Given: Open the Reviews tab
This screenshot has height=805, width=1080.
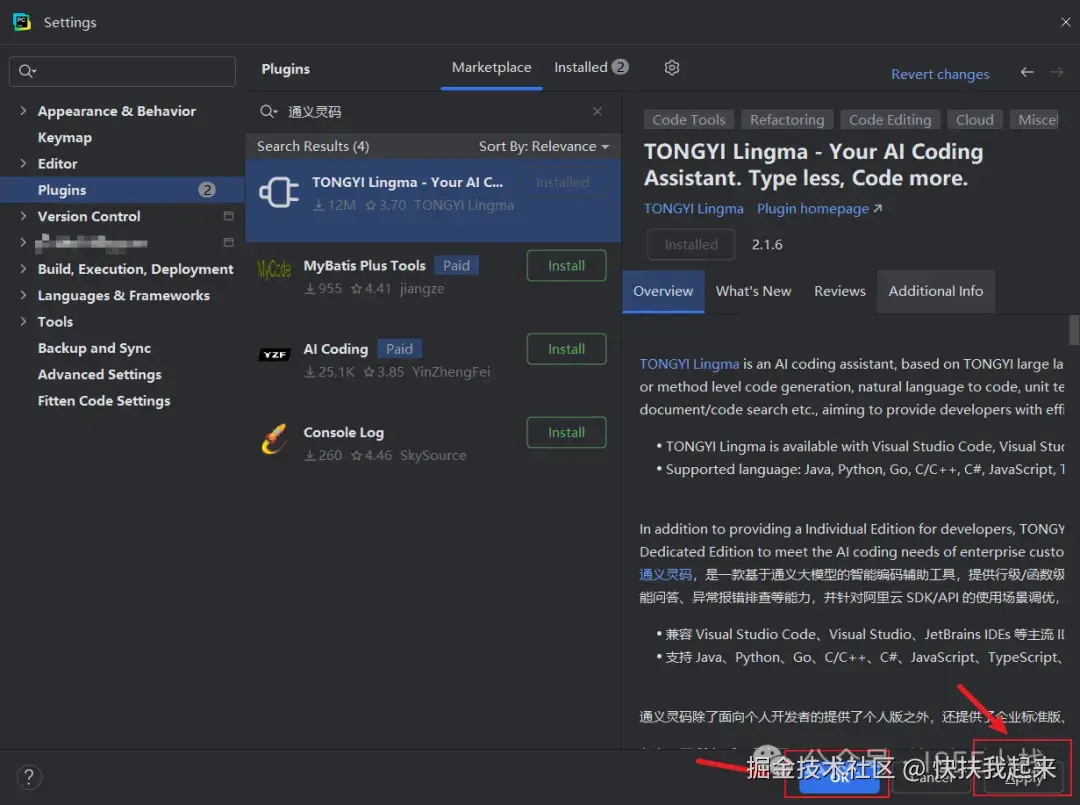Looking at the screenshot, I should pos(840,291).
